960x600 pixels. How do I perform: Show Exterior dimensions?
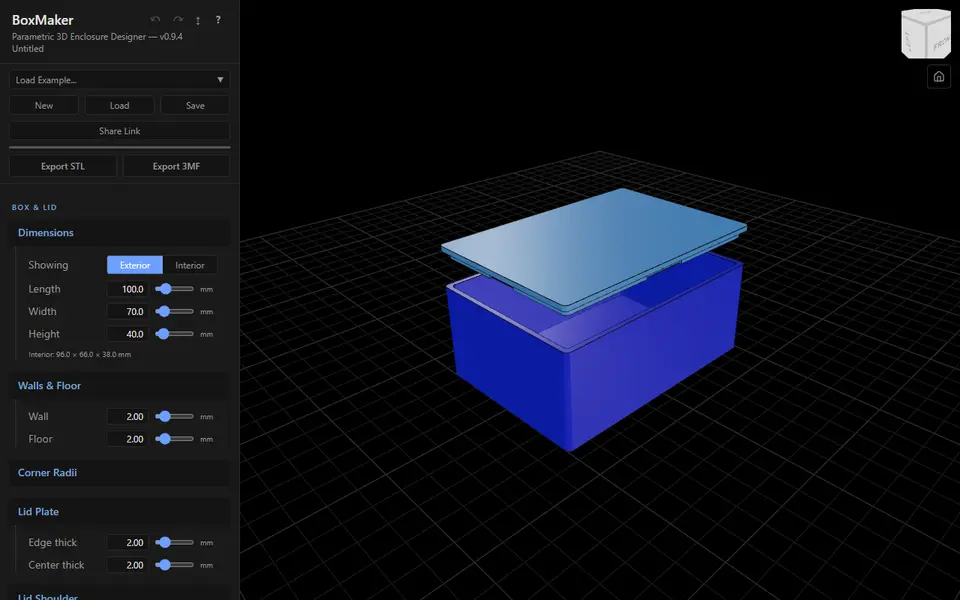click(135, 265)
